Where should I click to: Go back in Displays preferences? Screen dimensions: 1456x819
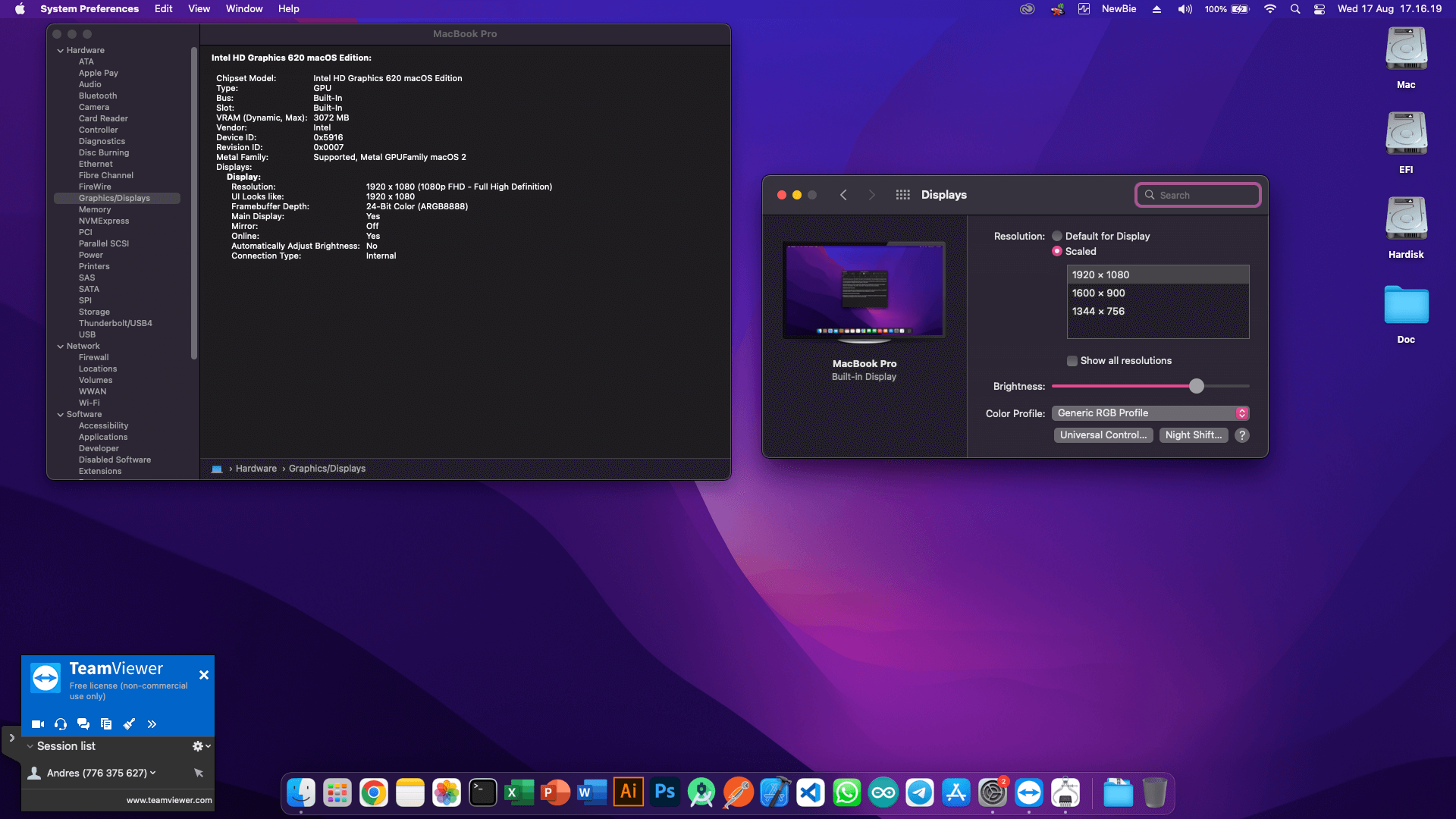click(843, 195)
